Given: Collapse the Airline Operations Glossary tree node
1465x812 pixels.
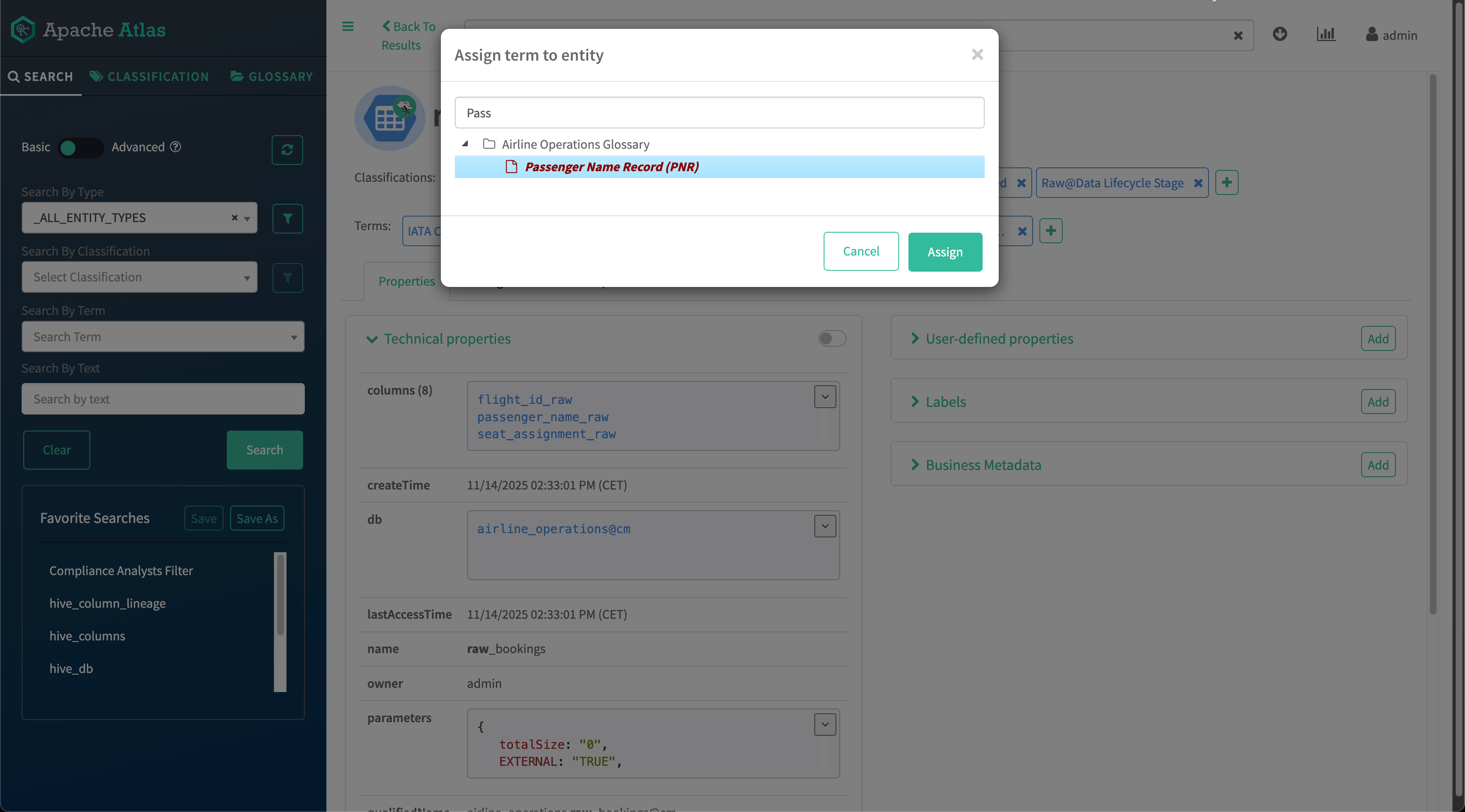Looking at the screenshot, I should pos(465,144).
